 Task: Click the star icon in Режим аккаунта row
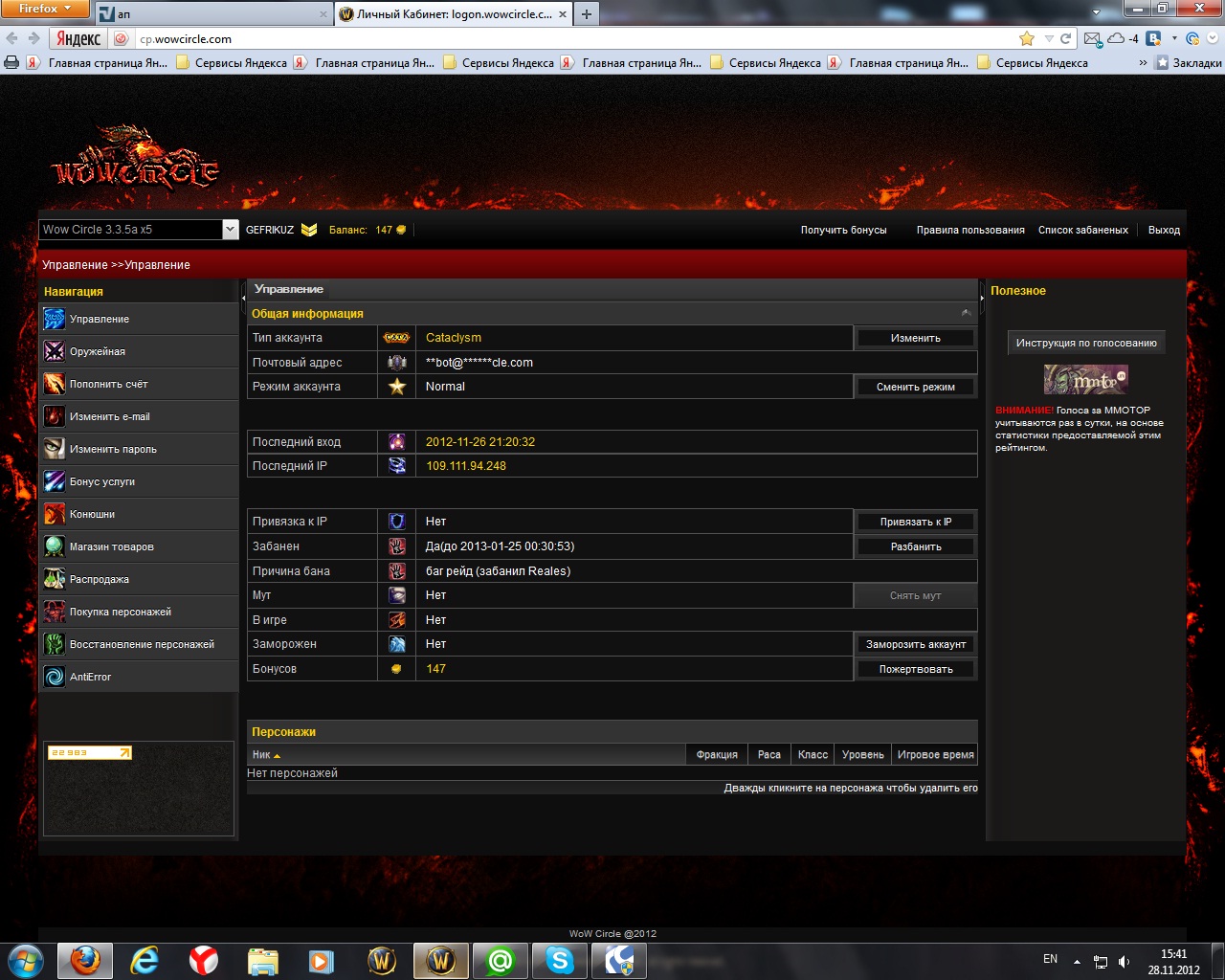[x=397, y=387]
